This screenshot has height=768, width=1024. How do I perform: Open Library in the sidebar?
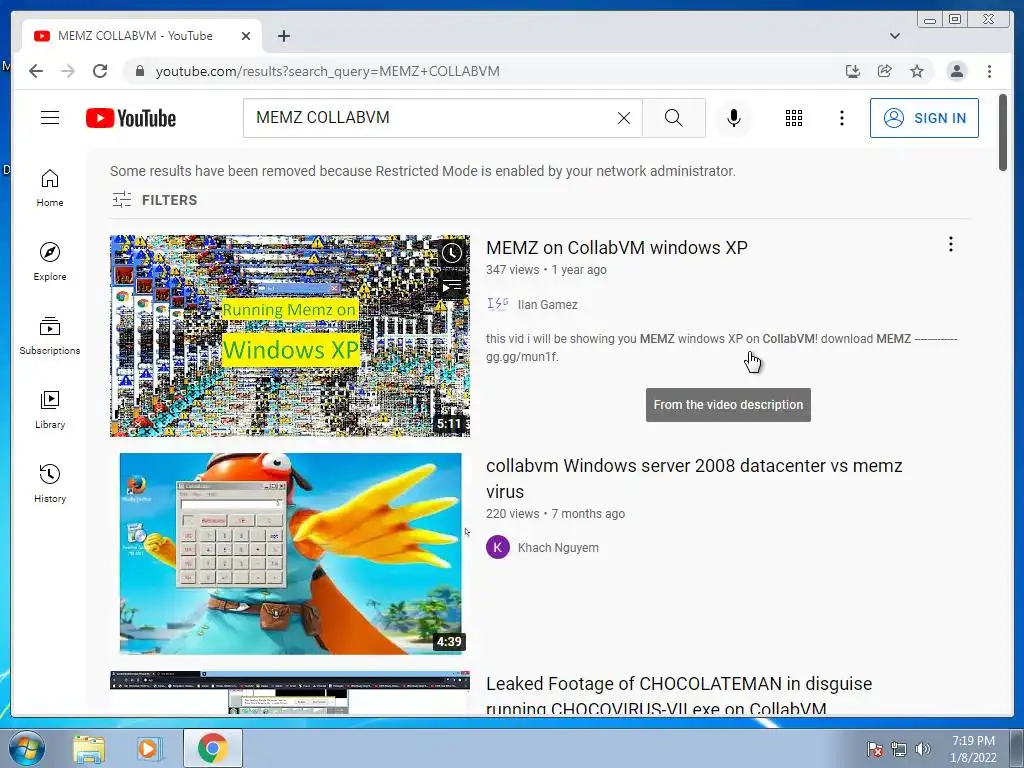pos(50,409)
